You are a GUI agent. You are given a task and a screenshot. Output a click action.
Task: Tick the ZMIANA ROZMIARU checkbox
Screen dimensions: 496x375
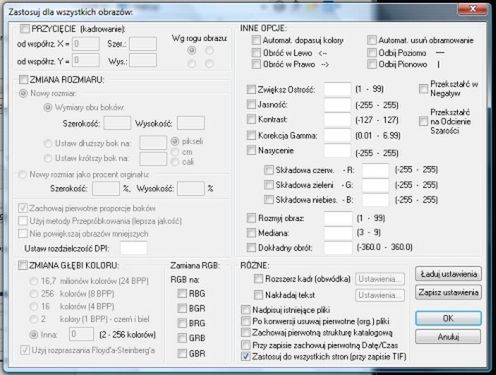(x=23, y=80)
